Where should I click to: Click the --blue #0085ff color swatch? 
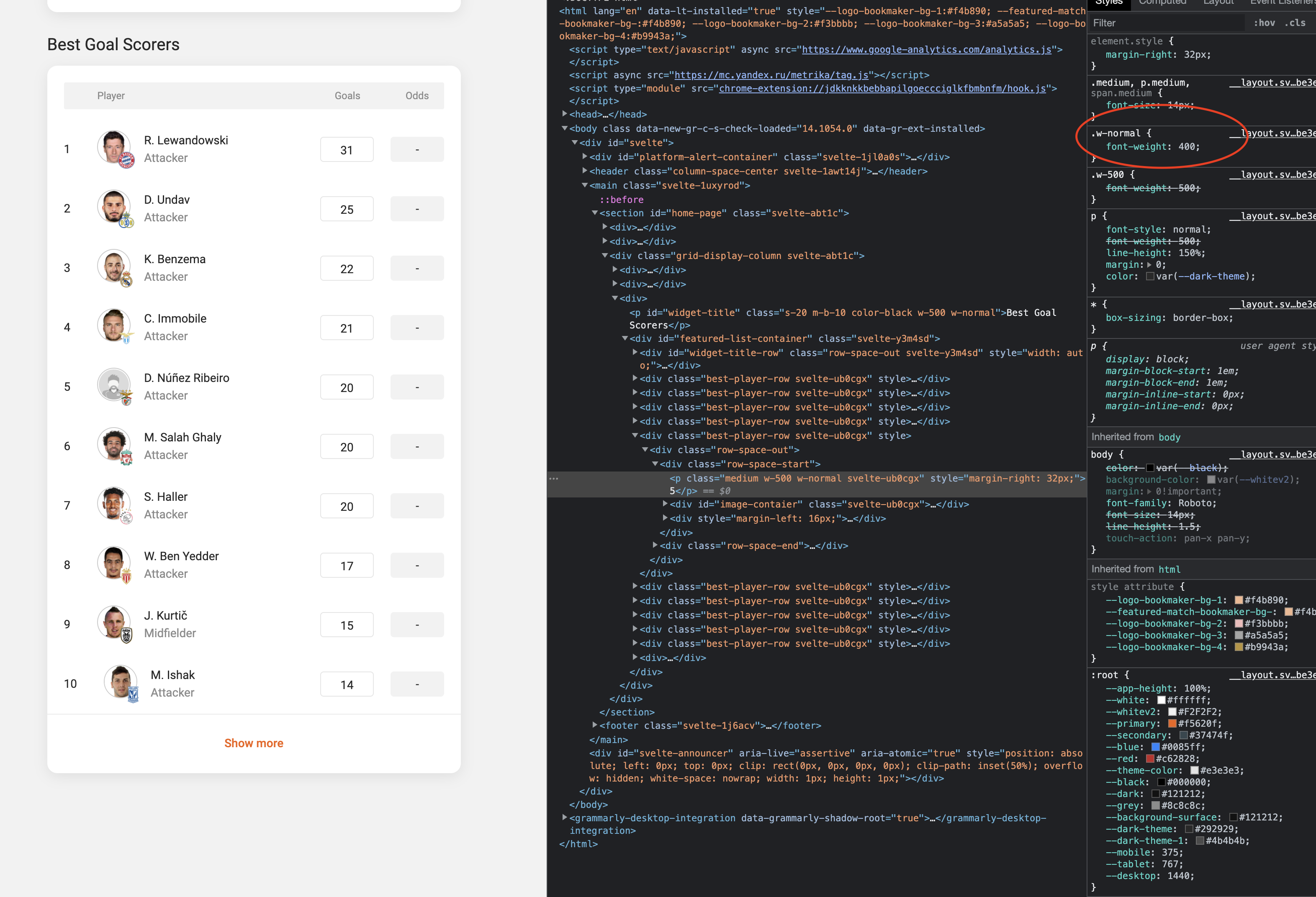click(x=1156, y=747)
